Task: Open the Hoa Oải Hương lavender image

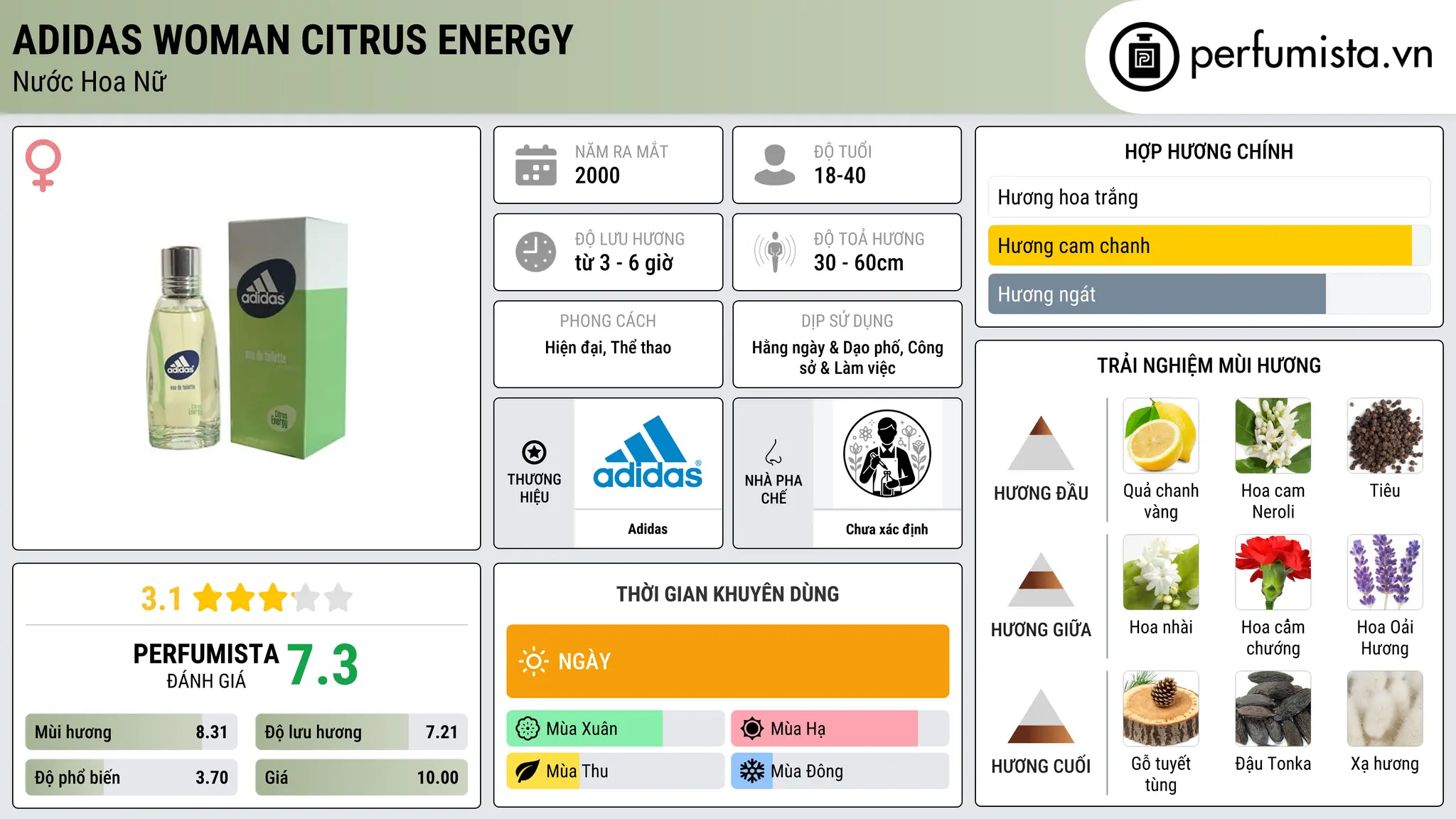Action: point(1385,572)
